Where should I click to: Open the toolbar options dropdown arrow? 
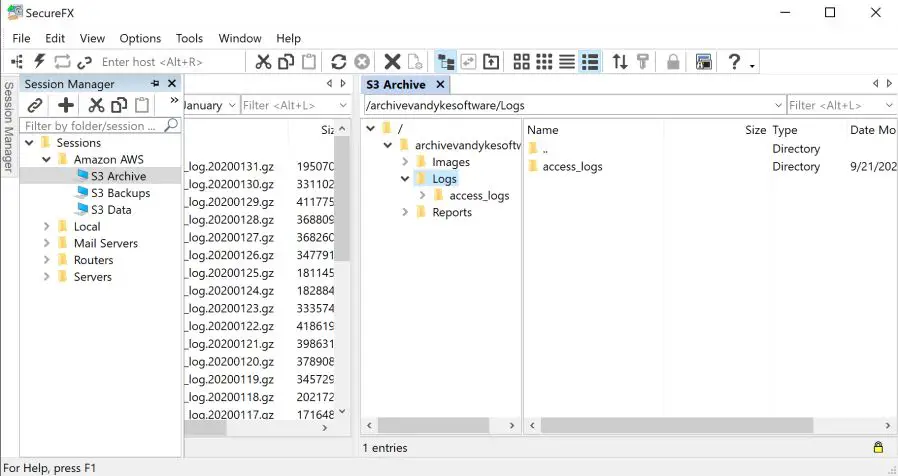pyautogui.click(x=753, y=65)
